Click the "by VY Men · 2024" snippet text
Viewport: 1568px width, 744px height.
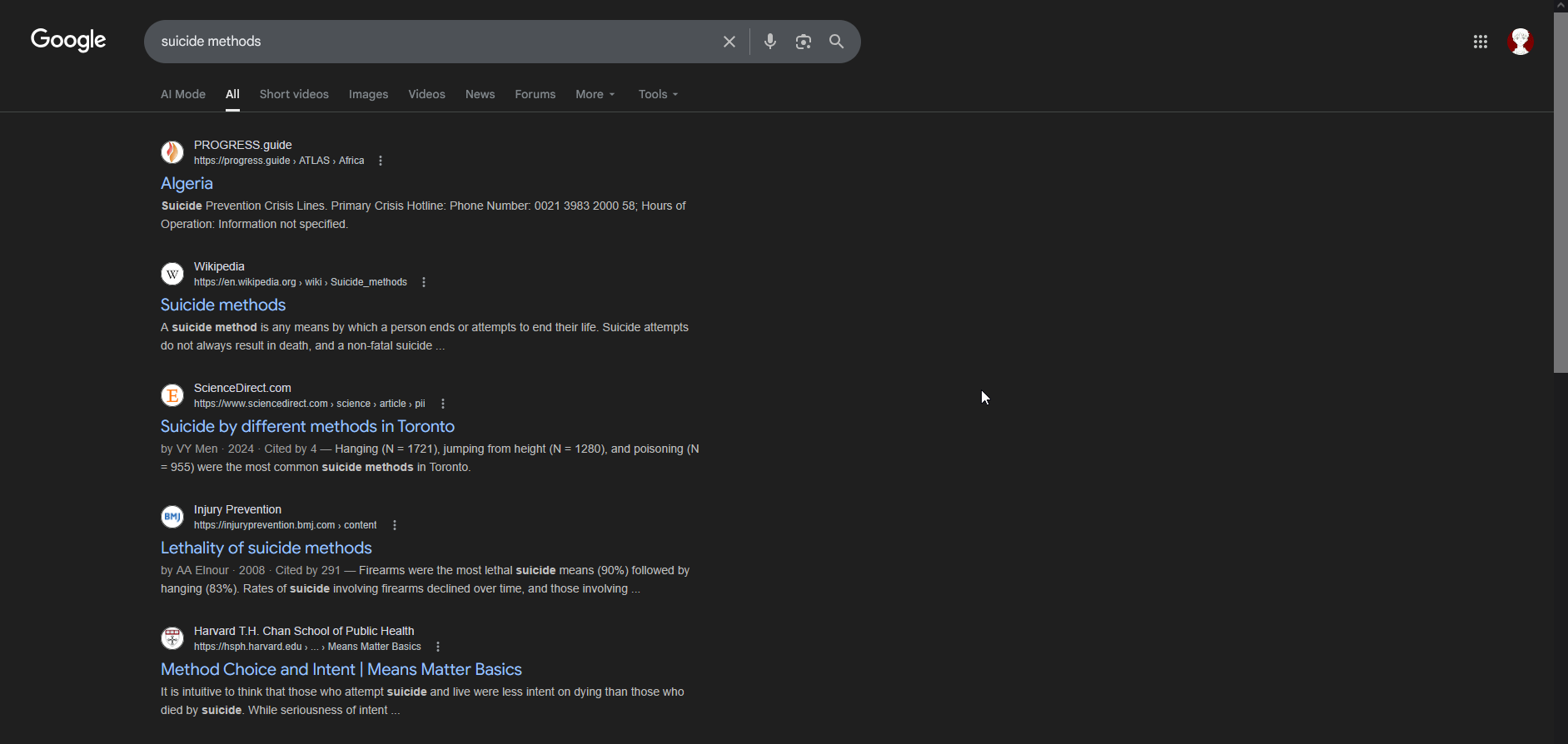click(x=207, y=449)
